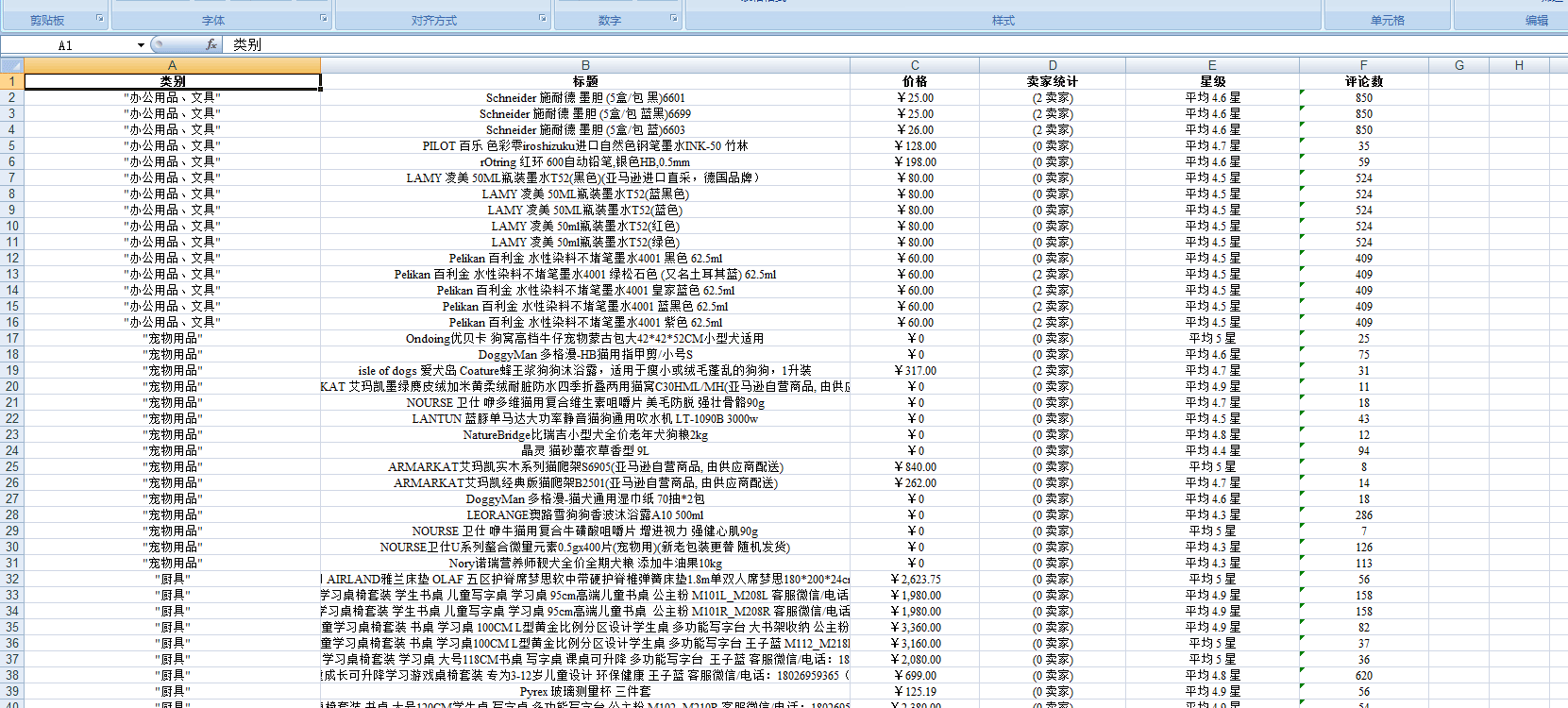
Task: Click price cell ¥198.00
Action: click(915, 161)
